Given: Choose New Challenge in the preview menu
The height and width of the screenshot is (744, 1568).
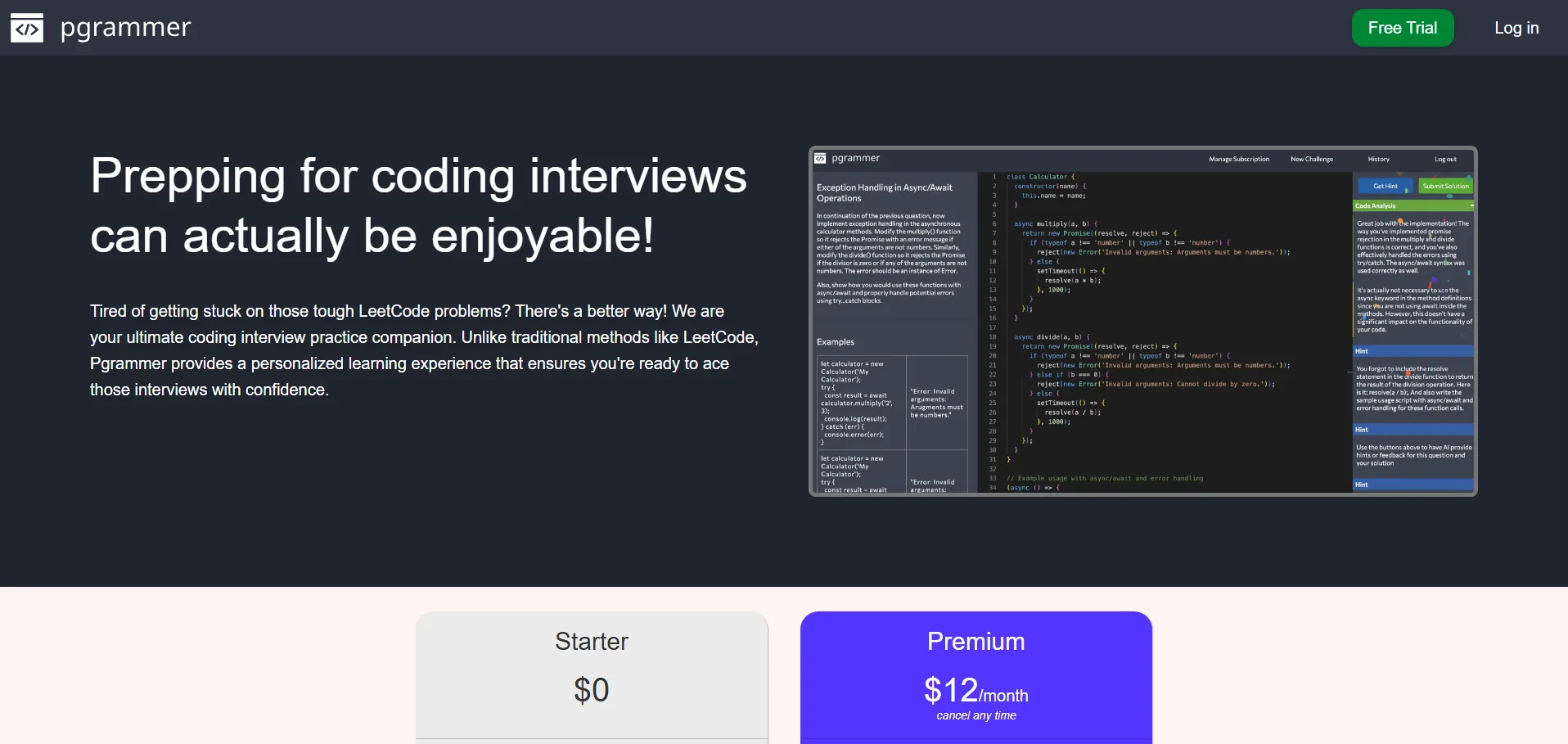Looking at the screenshot, I should click(x=1311, y=160).
